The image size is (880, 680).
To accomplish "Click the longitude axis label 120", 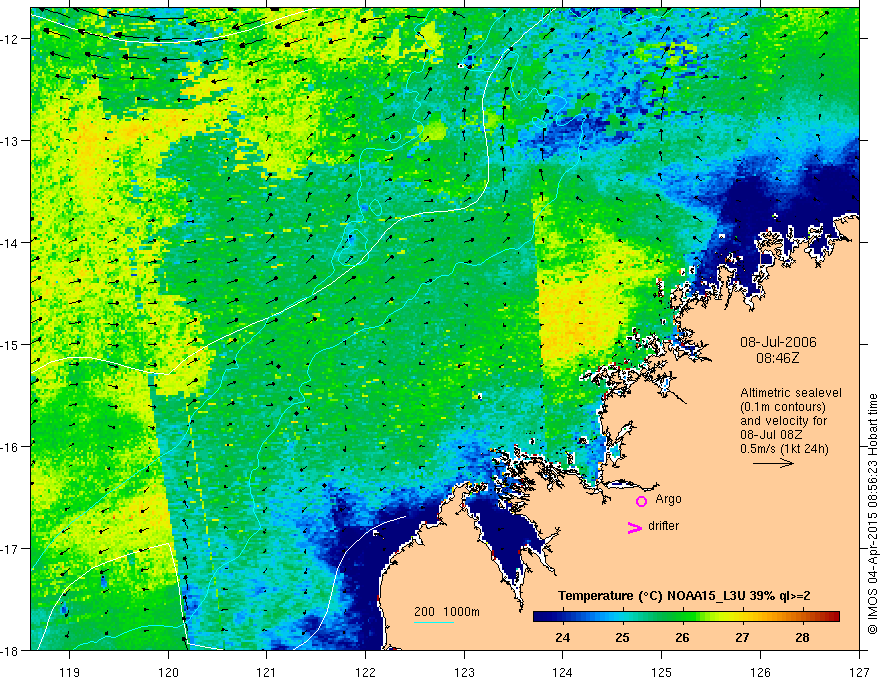I will (168, 673).
